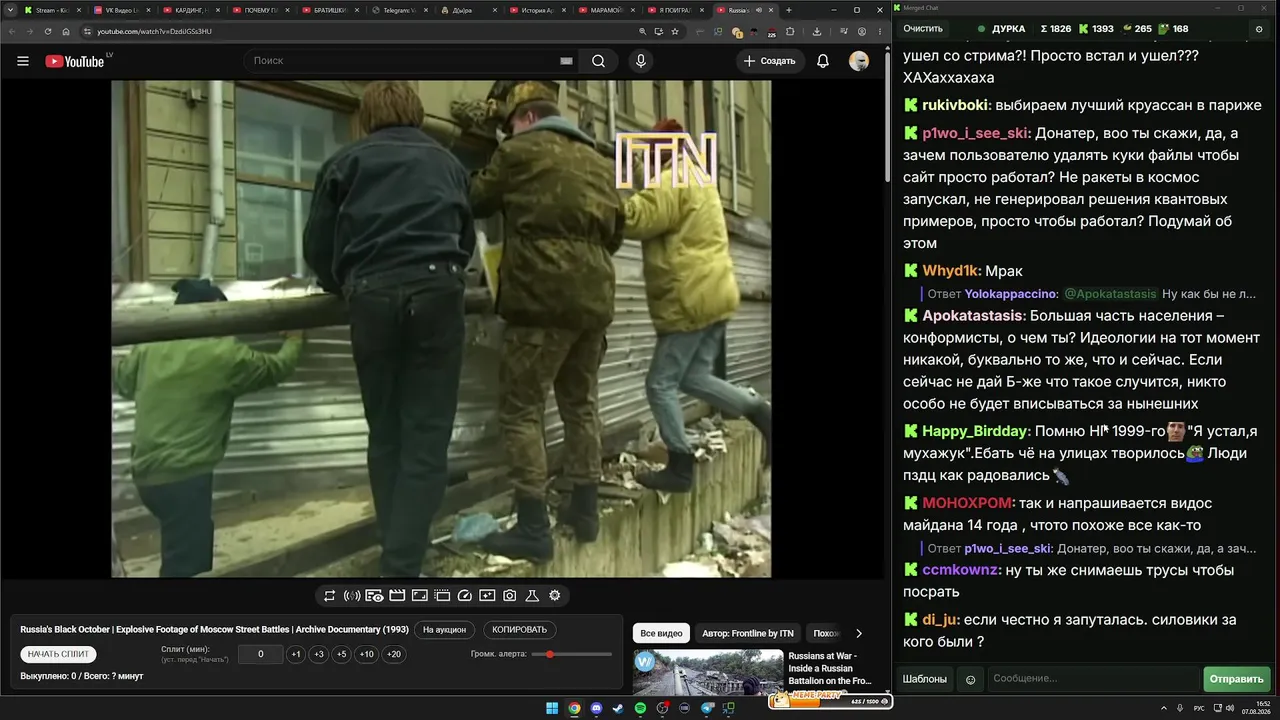Switch to the КАРДИНГ tab
The width and height of the screenshot is (1280, 720).
pyautogui.click(x=192, y=10)
